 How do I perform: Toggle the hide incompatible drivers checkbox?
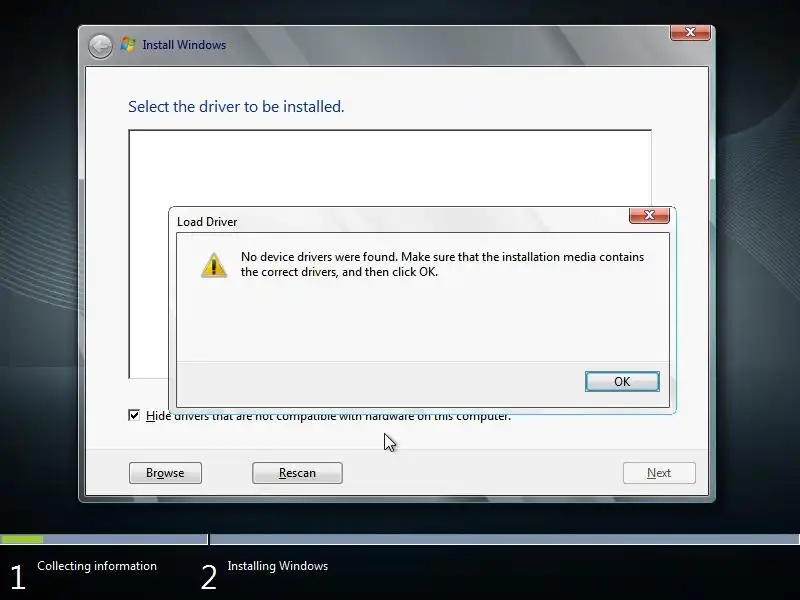pos(134,415)
